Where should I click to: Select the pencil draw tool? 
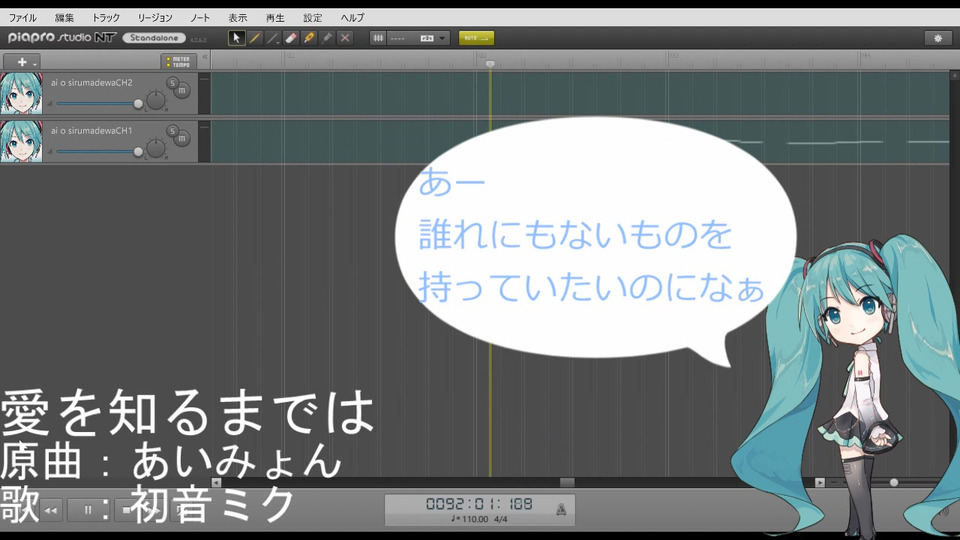(x=255, y=38)
